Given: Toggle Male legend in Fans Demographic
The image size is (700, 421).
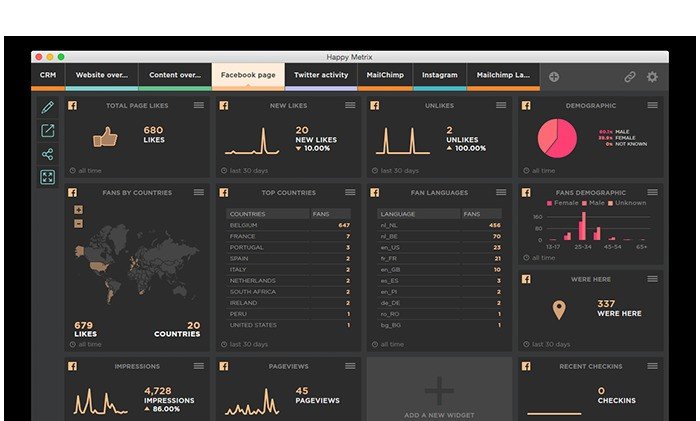Looking at the screenshot, I should pos(593,203).
